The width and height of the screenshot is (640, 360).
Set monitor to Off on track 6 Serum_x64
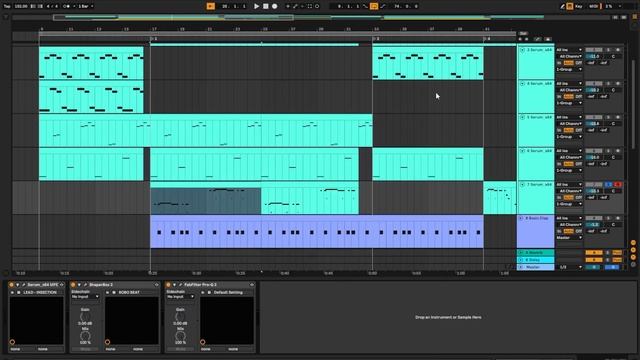578,164
